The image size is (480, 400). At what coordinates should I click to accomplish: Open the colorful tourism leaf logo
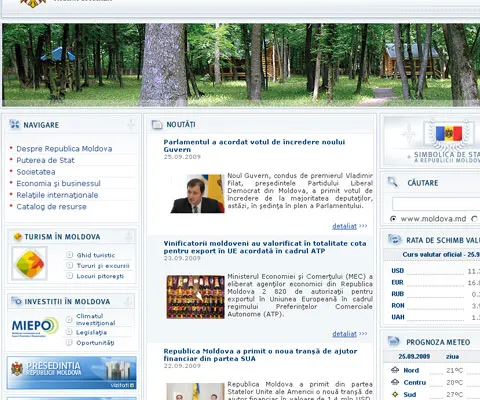point(30,264)
